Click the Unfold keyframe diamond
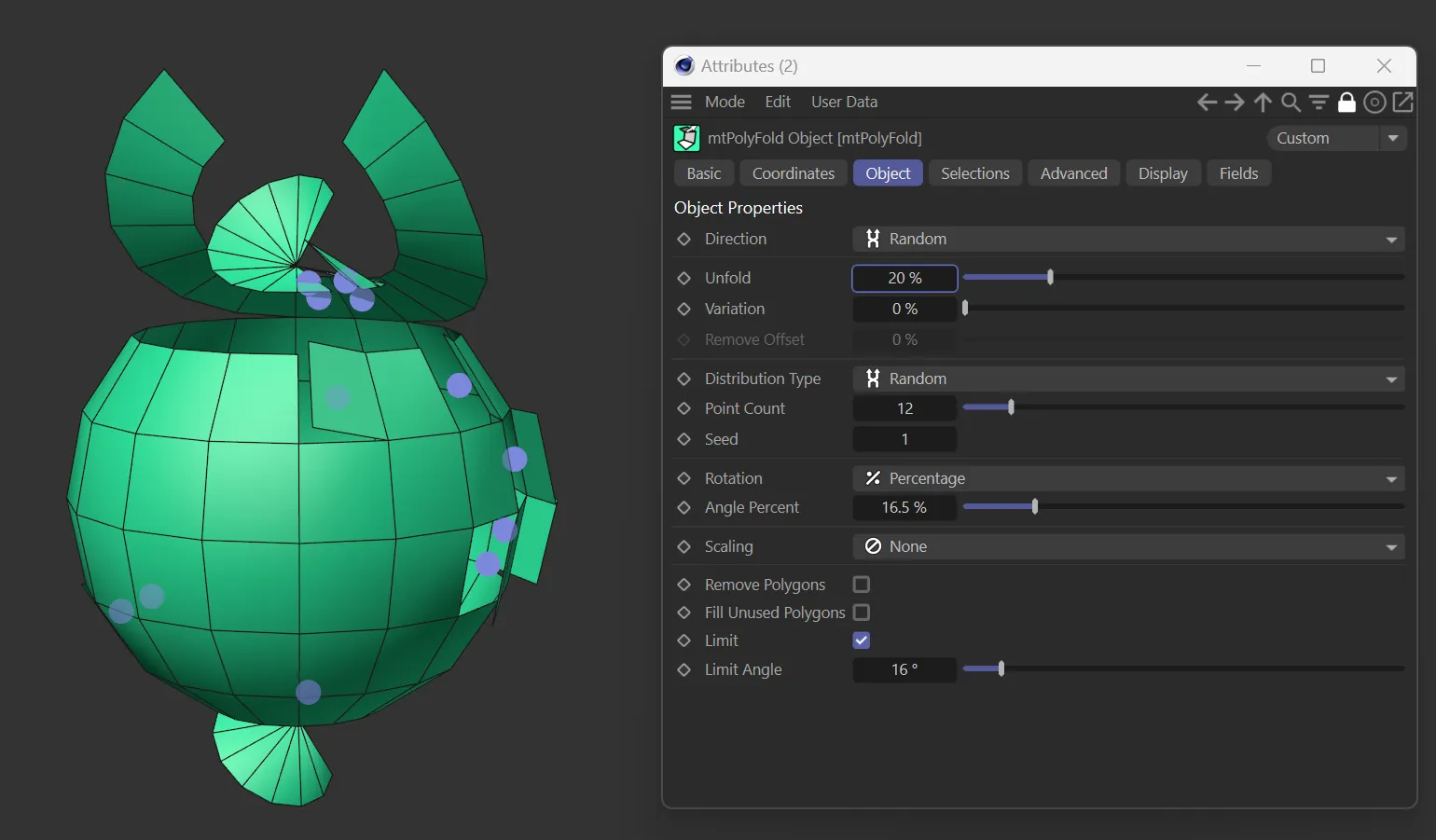 point(683,279)
